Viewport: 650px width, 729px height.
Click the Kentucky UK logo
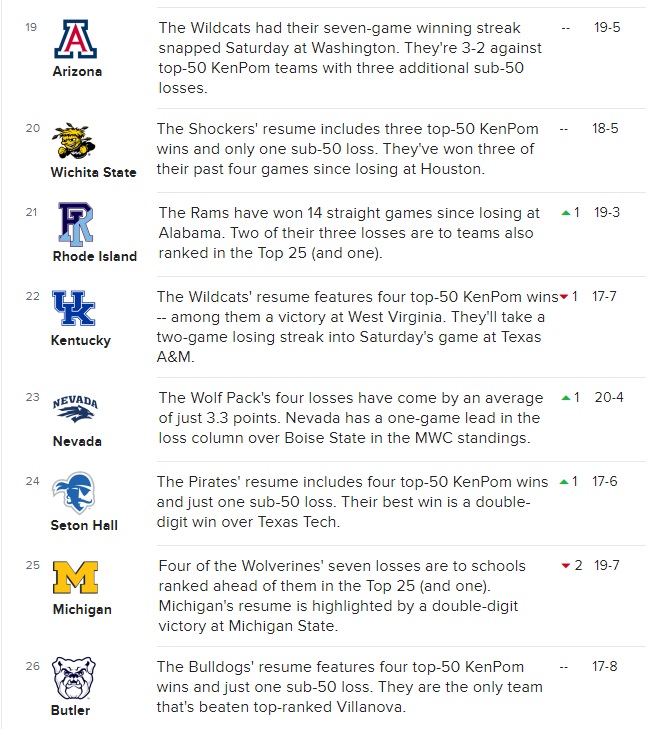74,308
